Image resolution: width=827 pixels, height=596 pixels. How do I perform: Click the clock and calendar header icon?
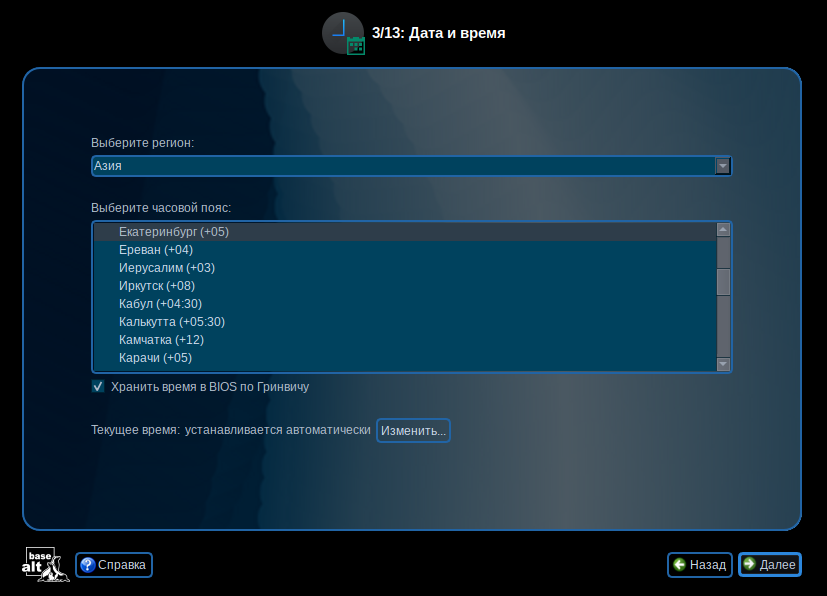click(344, 33)
